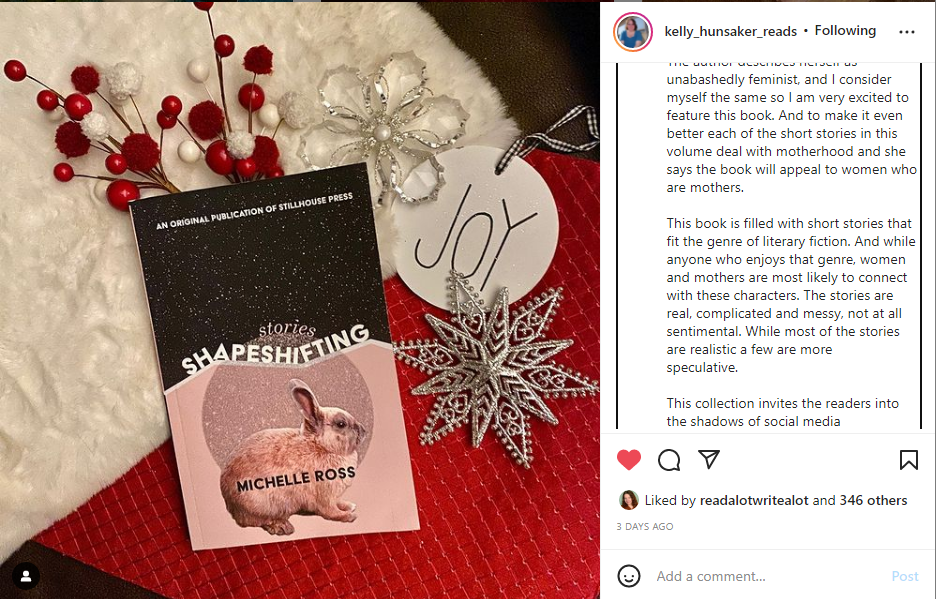The image size is (936, 599).
Task: Click the Add a comment field
Action: (x=767, y=576)
